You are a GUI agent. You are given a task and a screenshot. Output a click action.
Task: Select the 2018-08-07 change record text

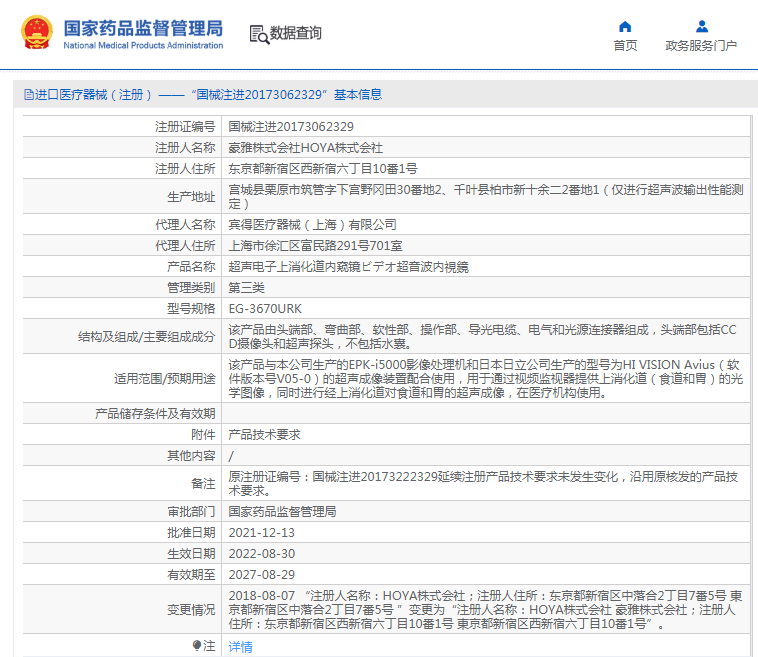coord(485,610)
